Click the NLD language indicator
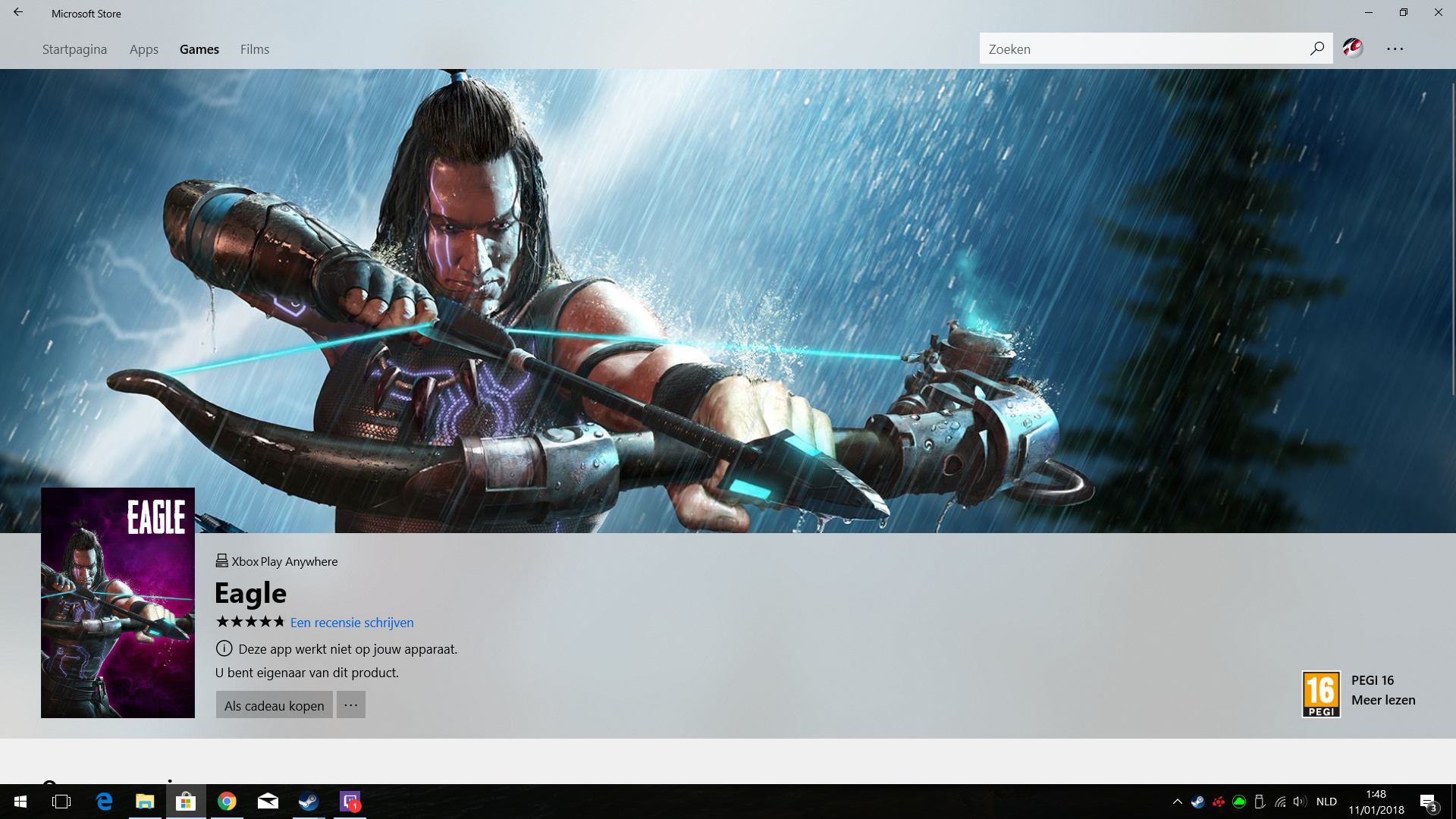 pos(1326,802)
